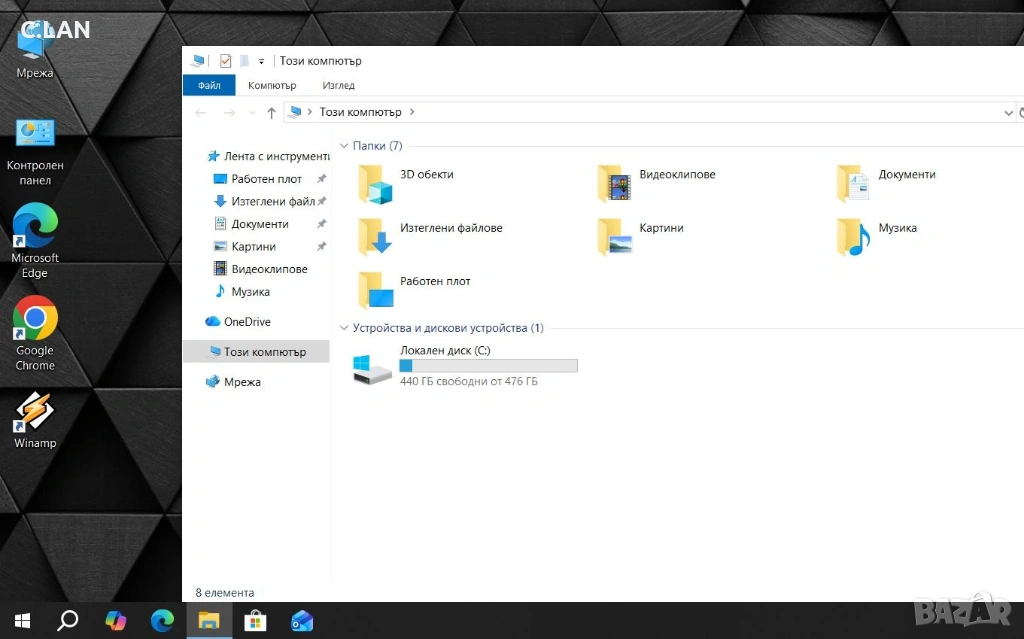This screenshot has height=639, width=1024.
Task: Expand the address bar history dropdown
Action: (1007, 113)
